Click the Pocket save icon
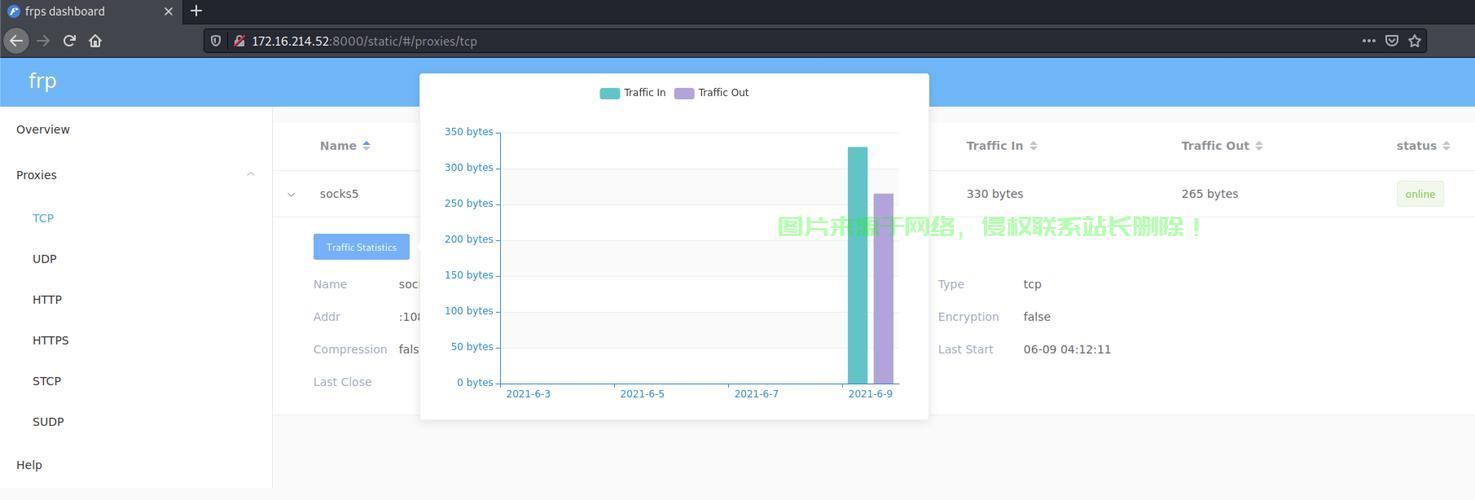The image size is (1475, 500). point(1391,41)
